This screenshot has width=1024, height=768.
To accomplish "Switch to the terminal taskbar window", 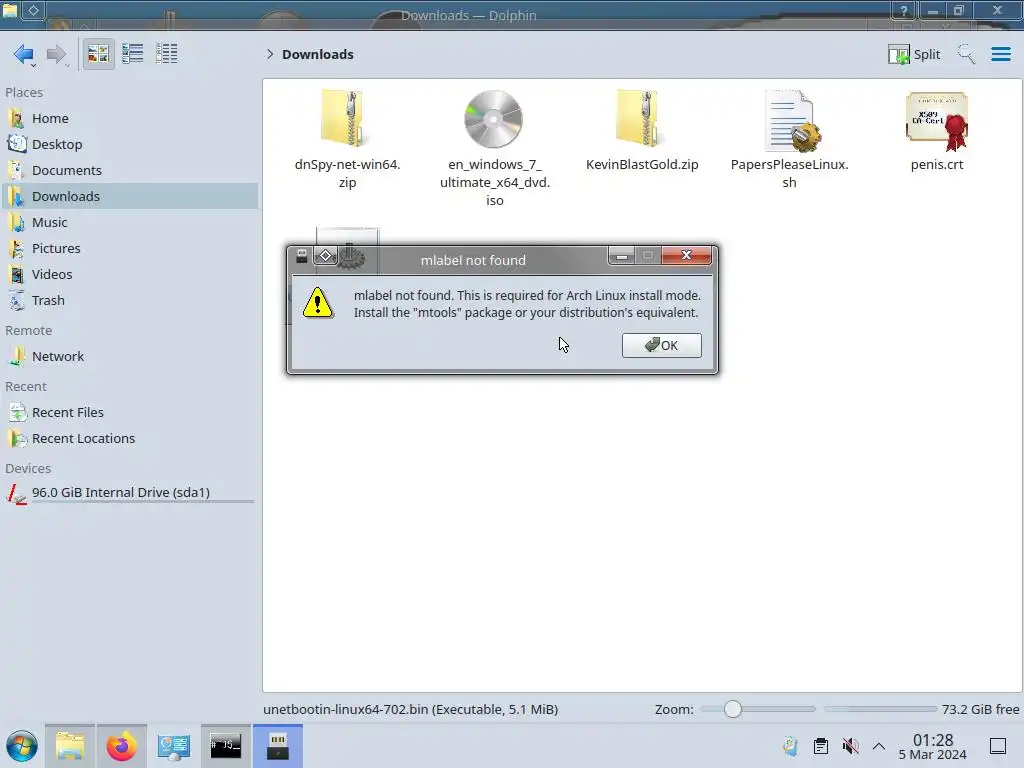I will 225,746.
